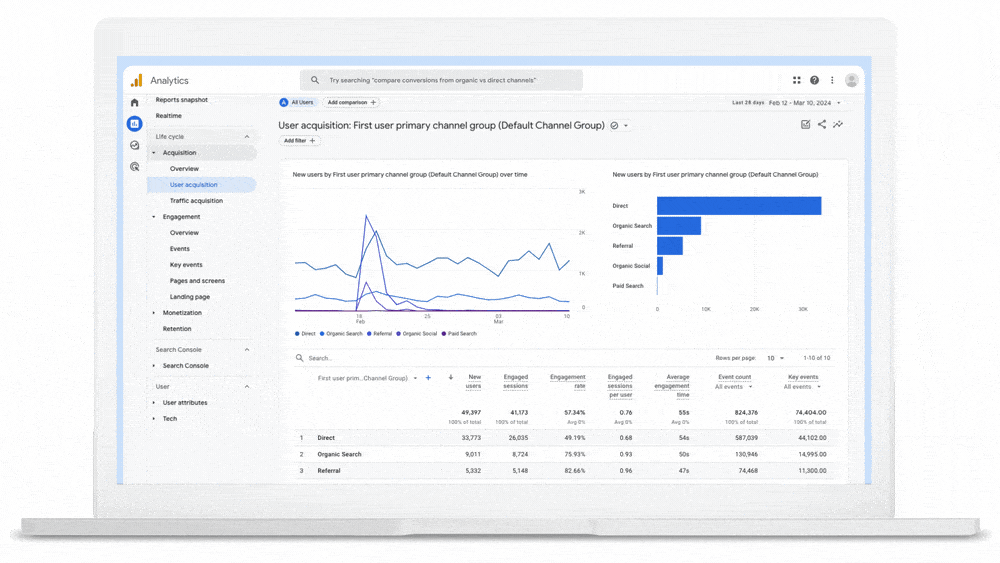Open the apps grid icon
1000x563 pixels.
(797, 80)
